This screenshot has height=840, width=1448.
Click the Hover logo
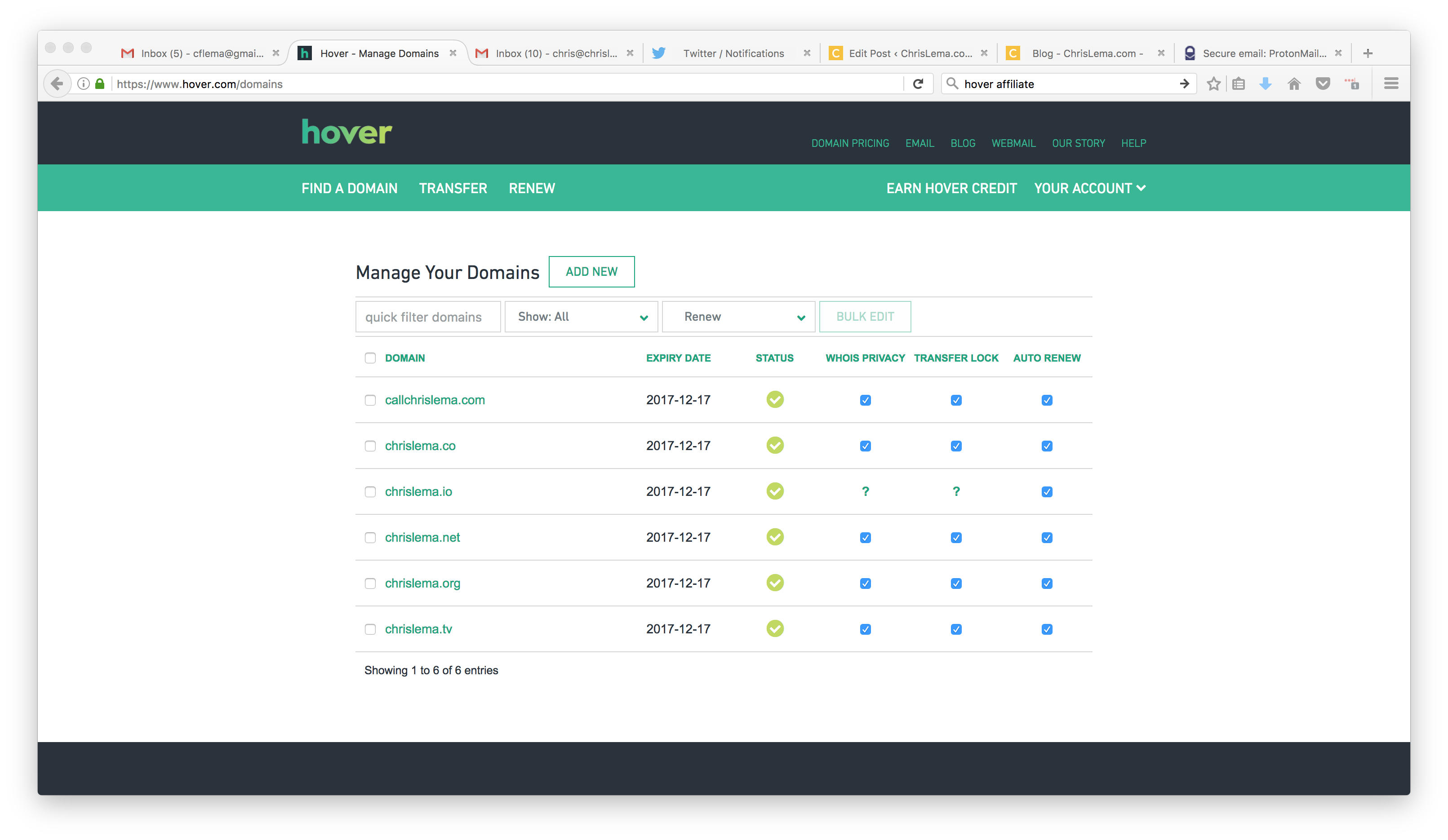pyautogui.click(x=346, y=132)
